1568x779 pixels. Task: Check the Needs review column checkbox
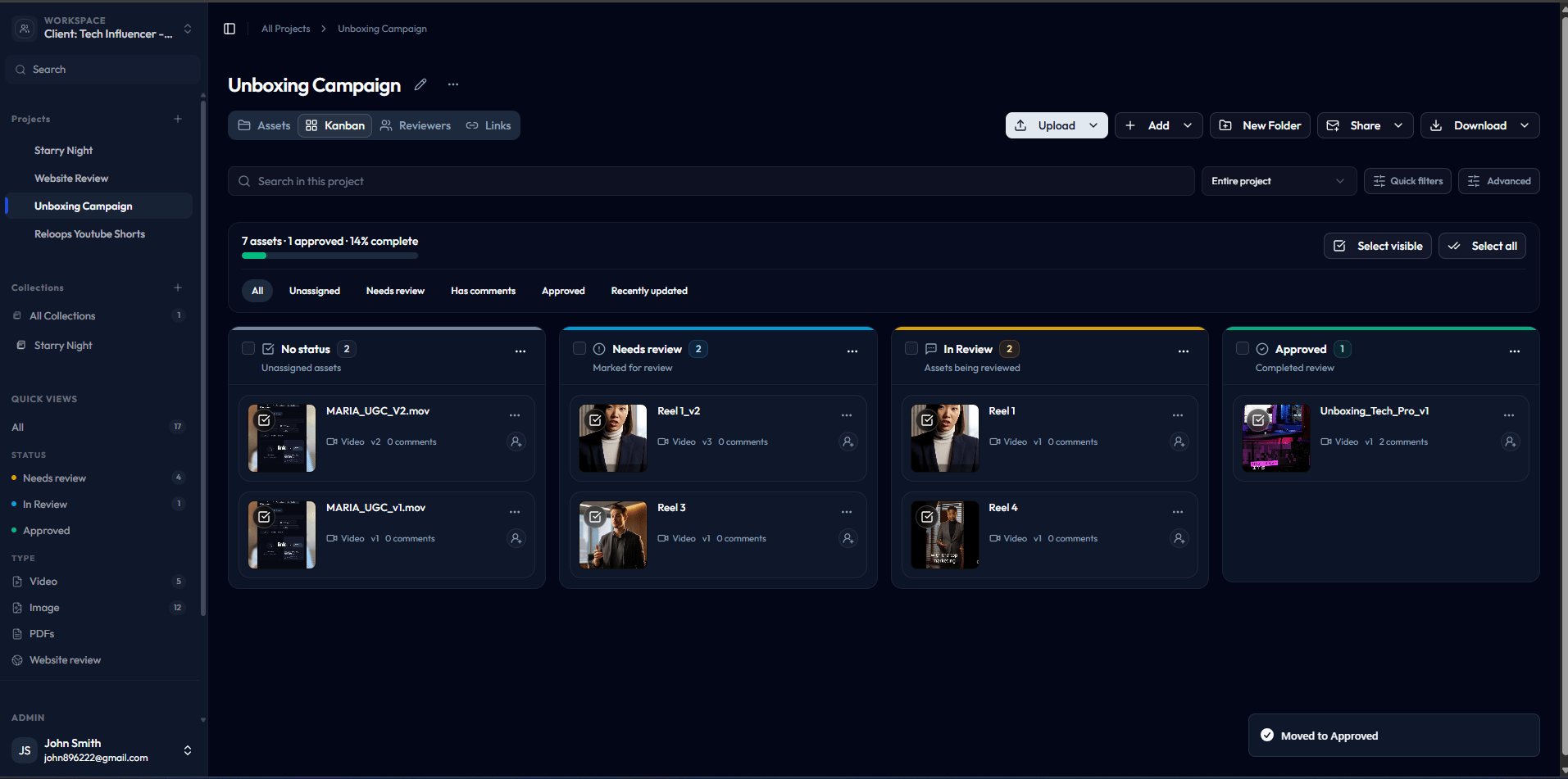click(x=579, y=348)
